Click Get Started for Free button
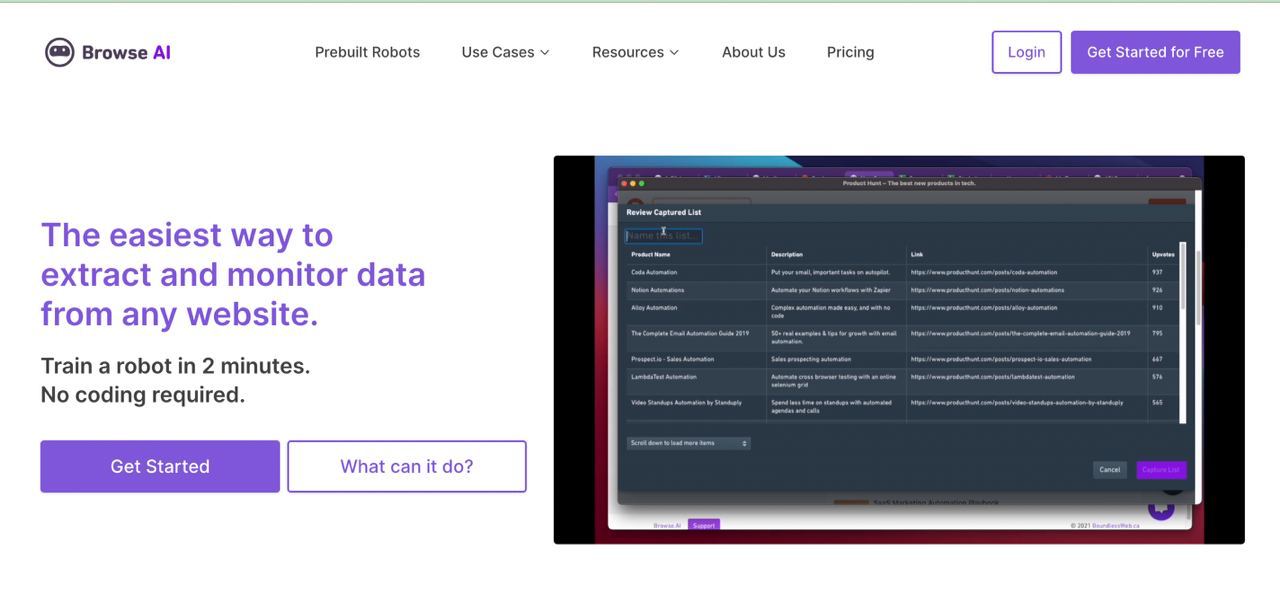Image resolution: width=1280 pixels, height=595 pixels. point(1155,52)
